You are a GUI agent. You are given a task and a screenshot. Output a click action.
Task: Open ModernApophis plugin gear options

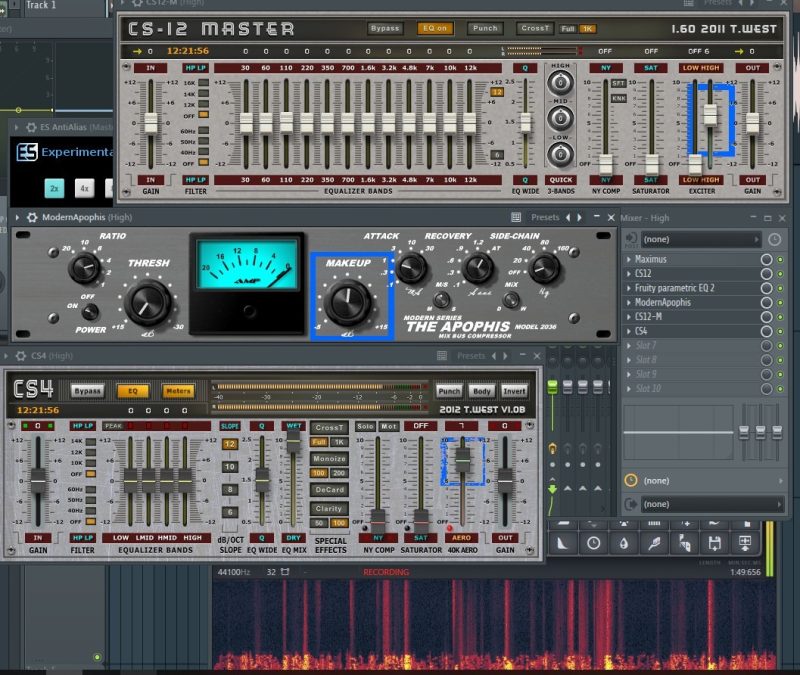[32, 217]
